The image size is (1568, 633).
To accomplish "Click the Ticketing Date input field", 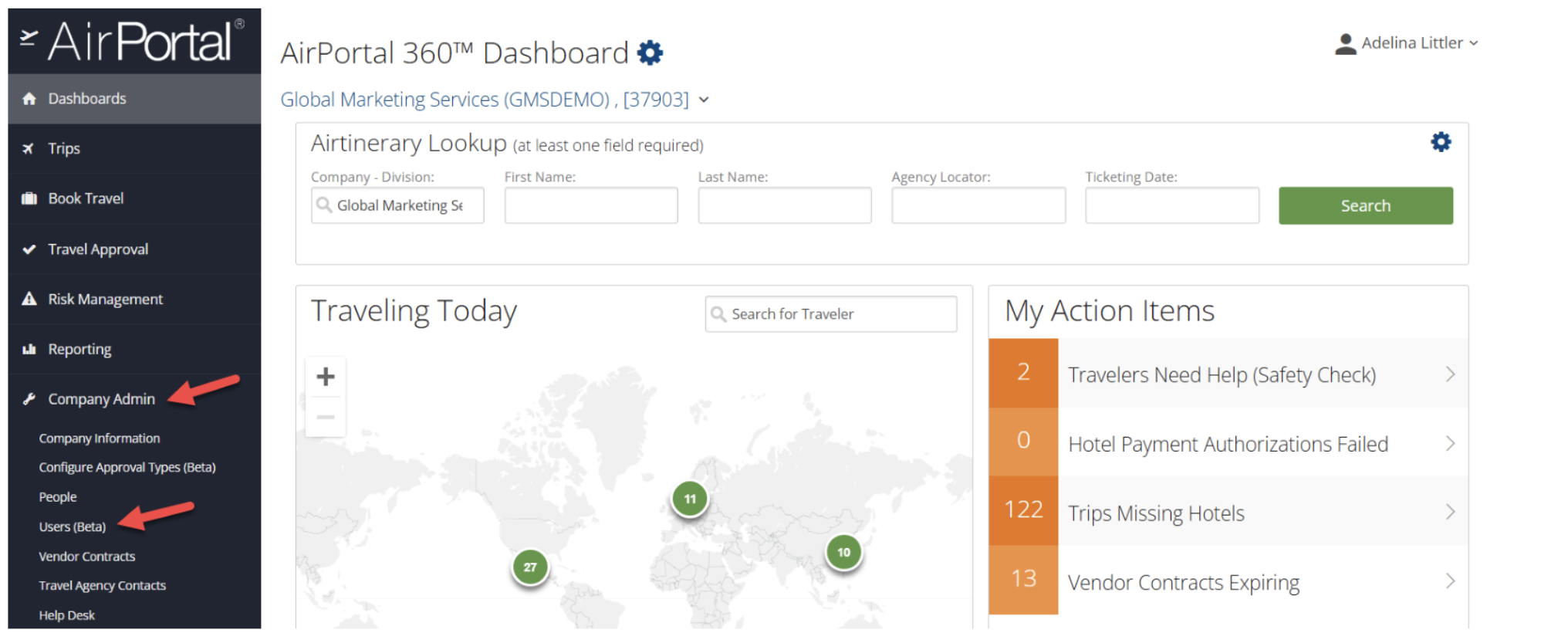I will (x=1172, y=205).
